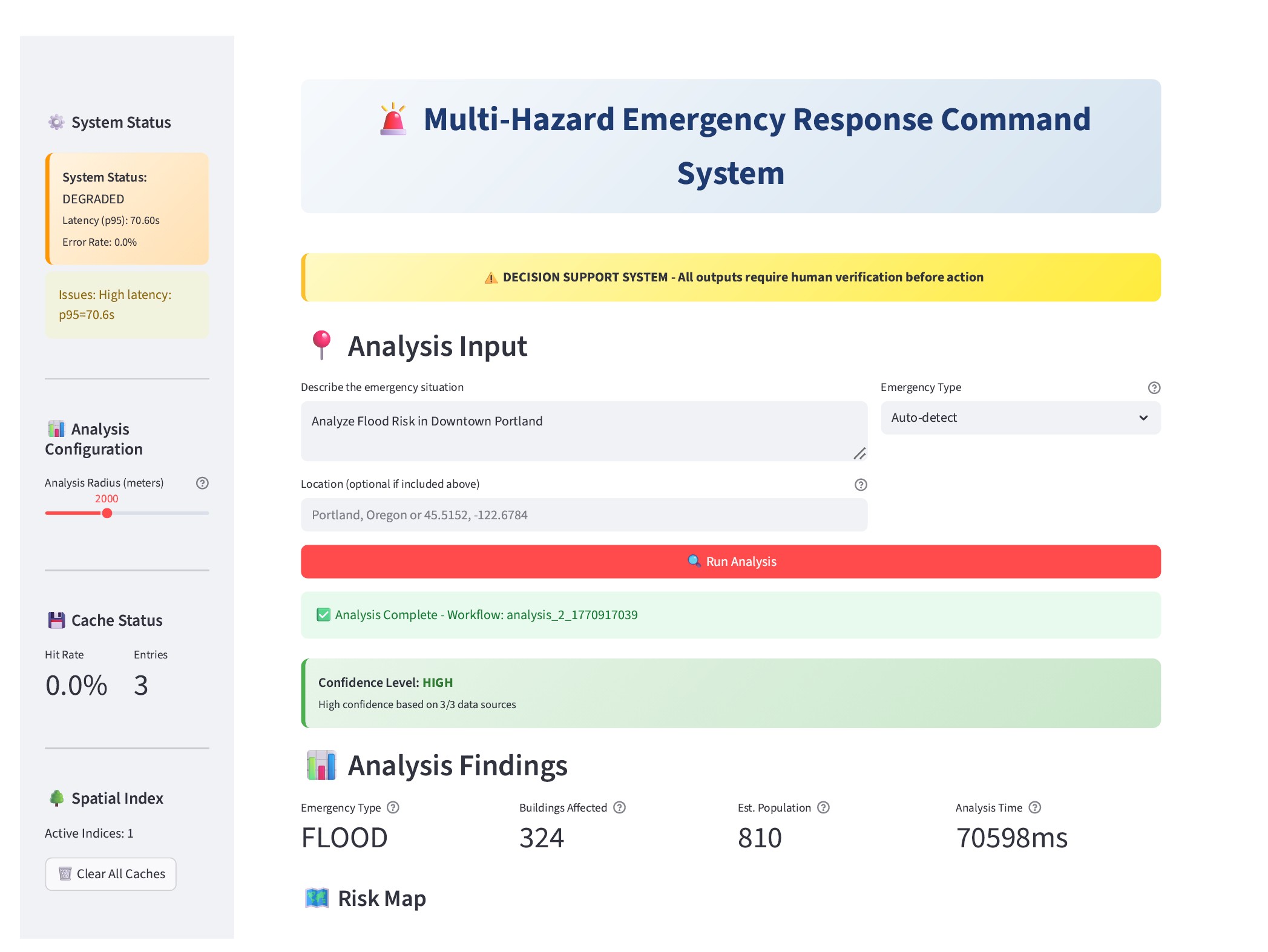The height and width of the screenshot is (952, 1268).
Task: Click the pin icon next to Analysis Input
Action: (321, 344)
